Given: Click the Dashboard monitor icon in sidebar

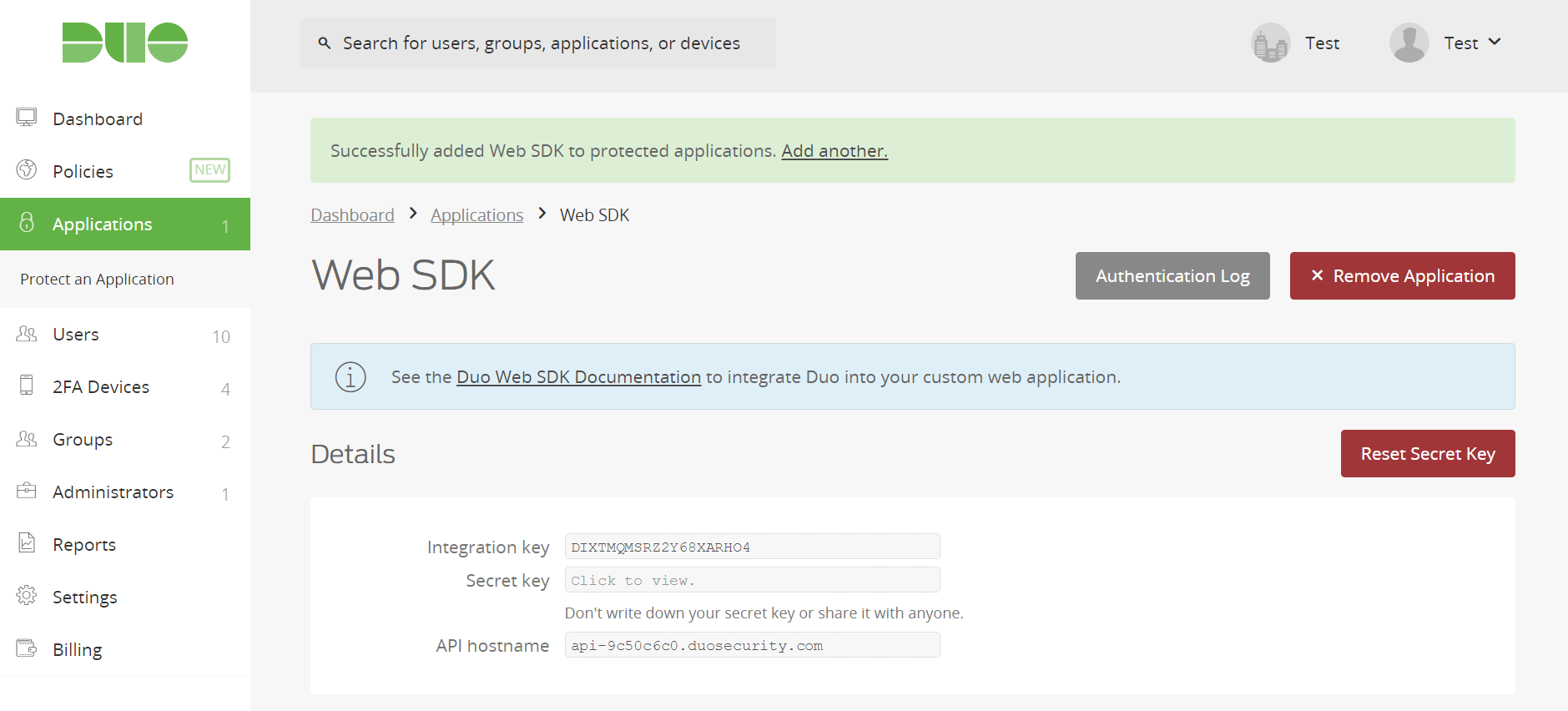Looking at the screenshot, I should pos(27,118).
